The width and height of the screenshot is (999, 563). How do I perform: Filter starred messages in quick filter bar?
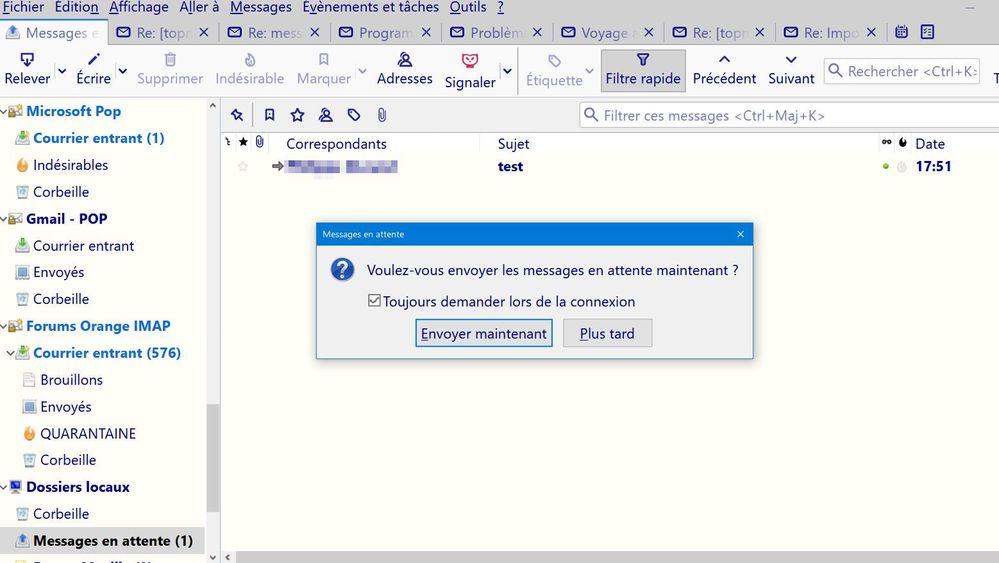coord(297,115)
